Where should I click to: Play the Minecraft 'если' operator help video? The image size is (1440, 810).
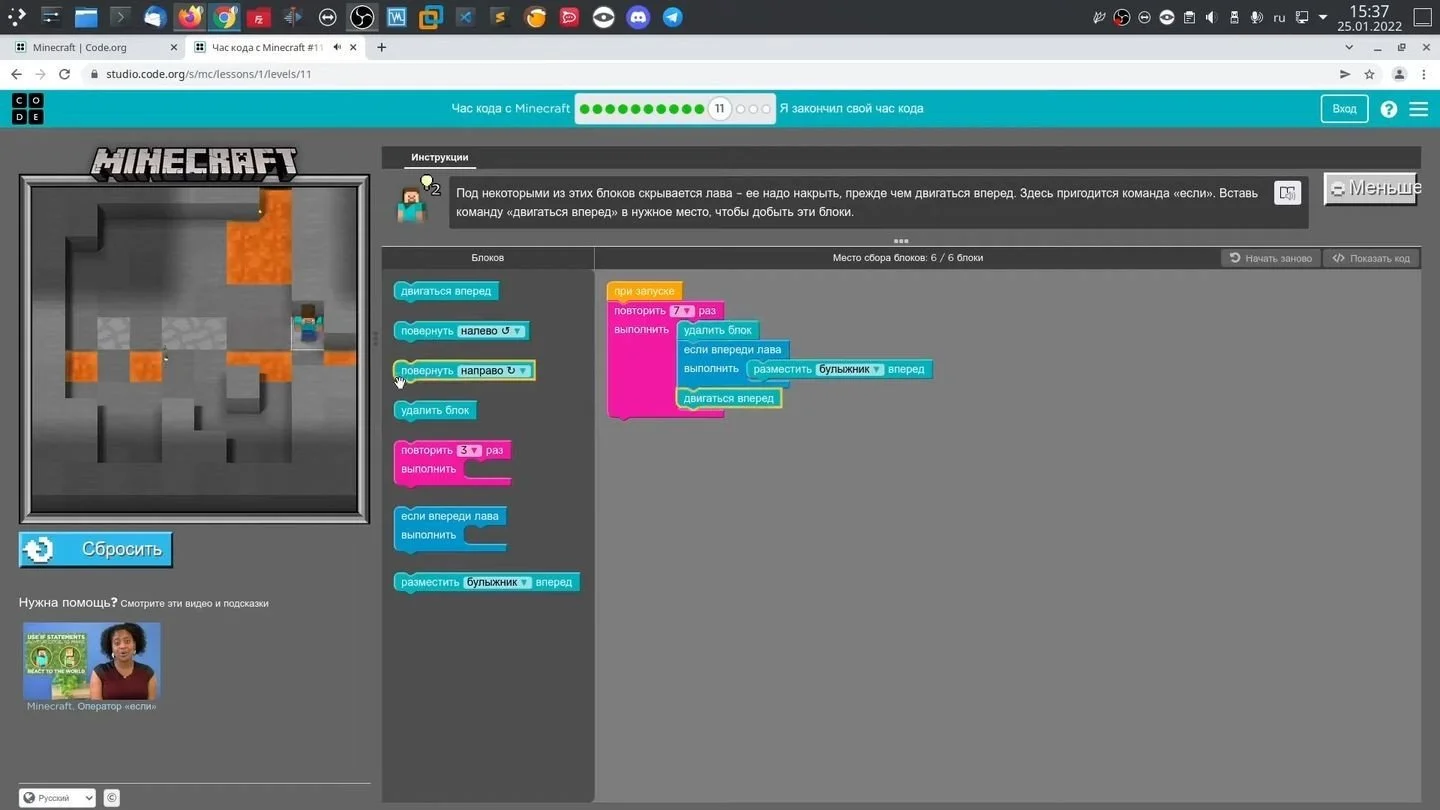pos(91,661)
